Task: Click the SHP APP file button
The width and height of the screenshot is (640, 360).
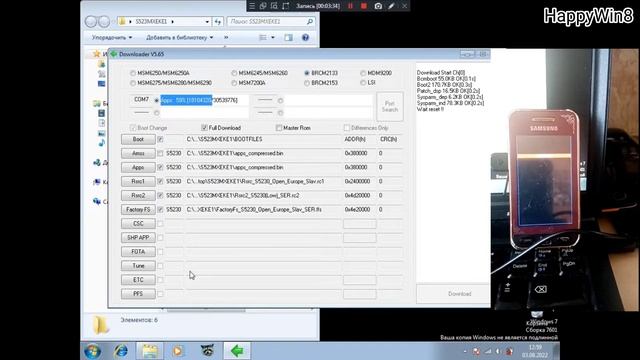Action: pos(138,238)
